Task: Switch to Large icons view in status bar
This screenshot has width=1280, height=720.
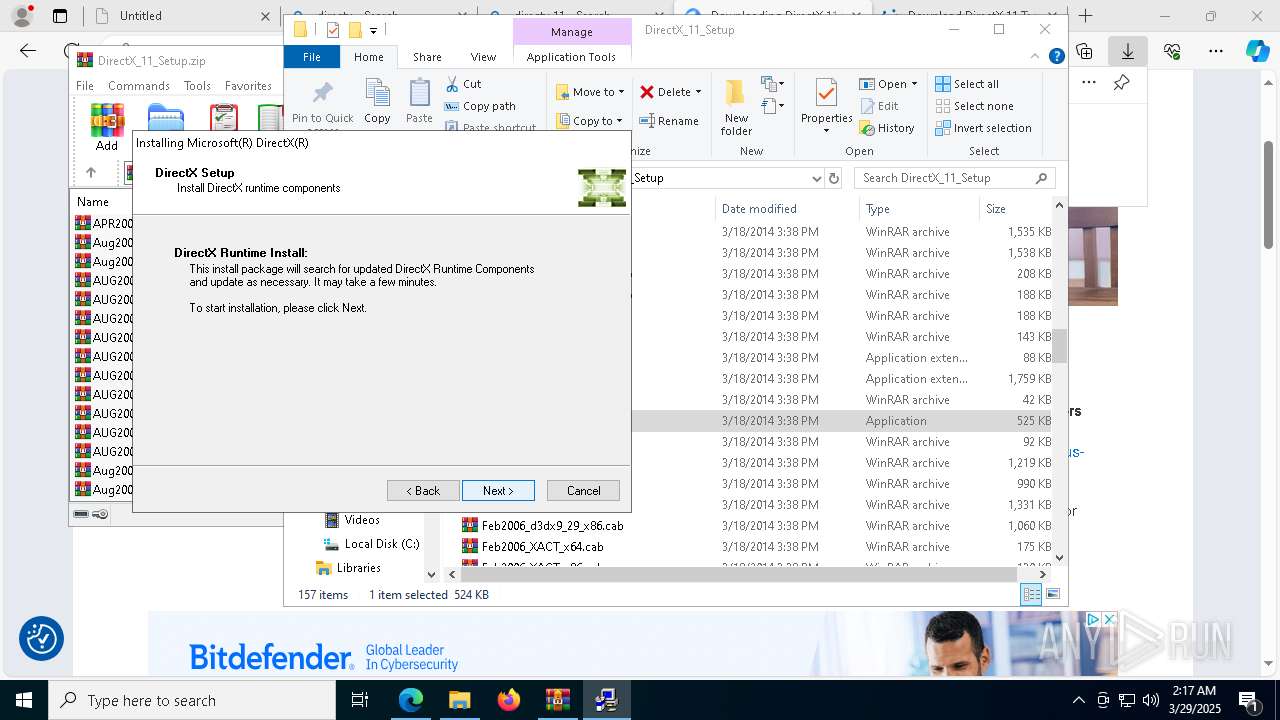Action: (x=1052, y=594)
